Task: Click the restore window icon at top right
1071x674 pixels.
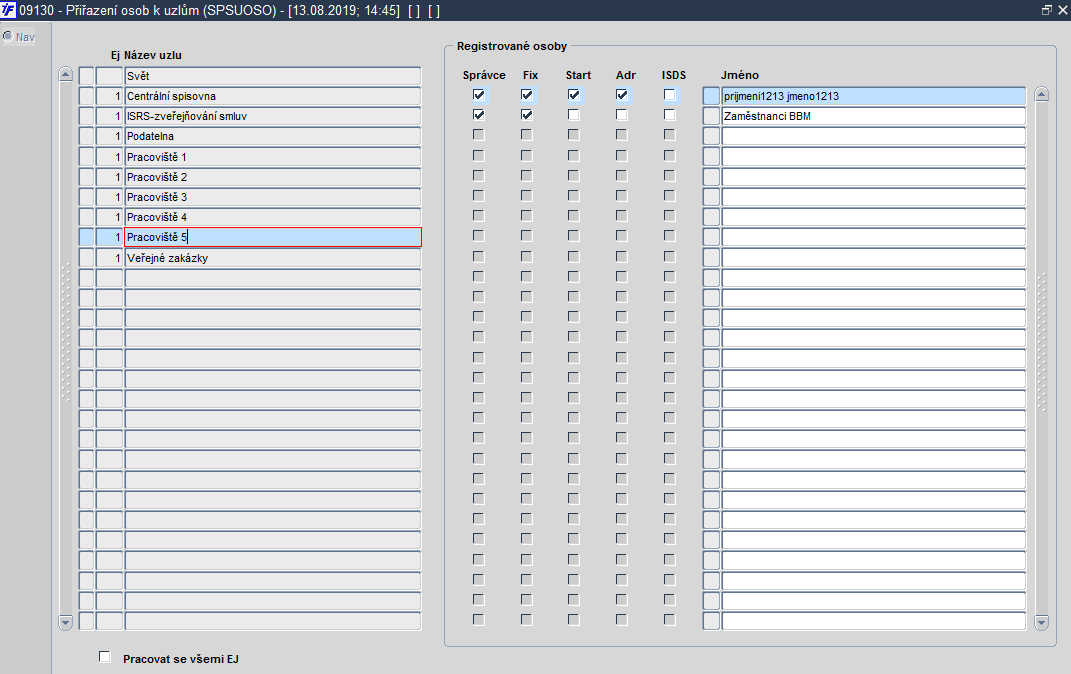Action: (1046, 10)
